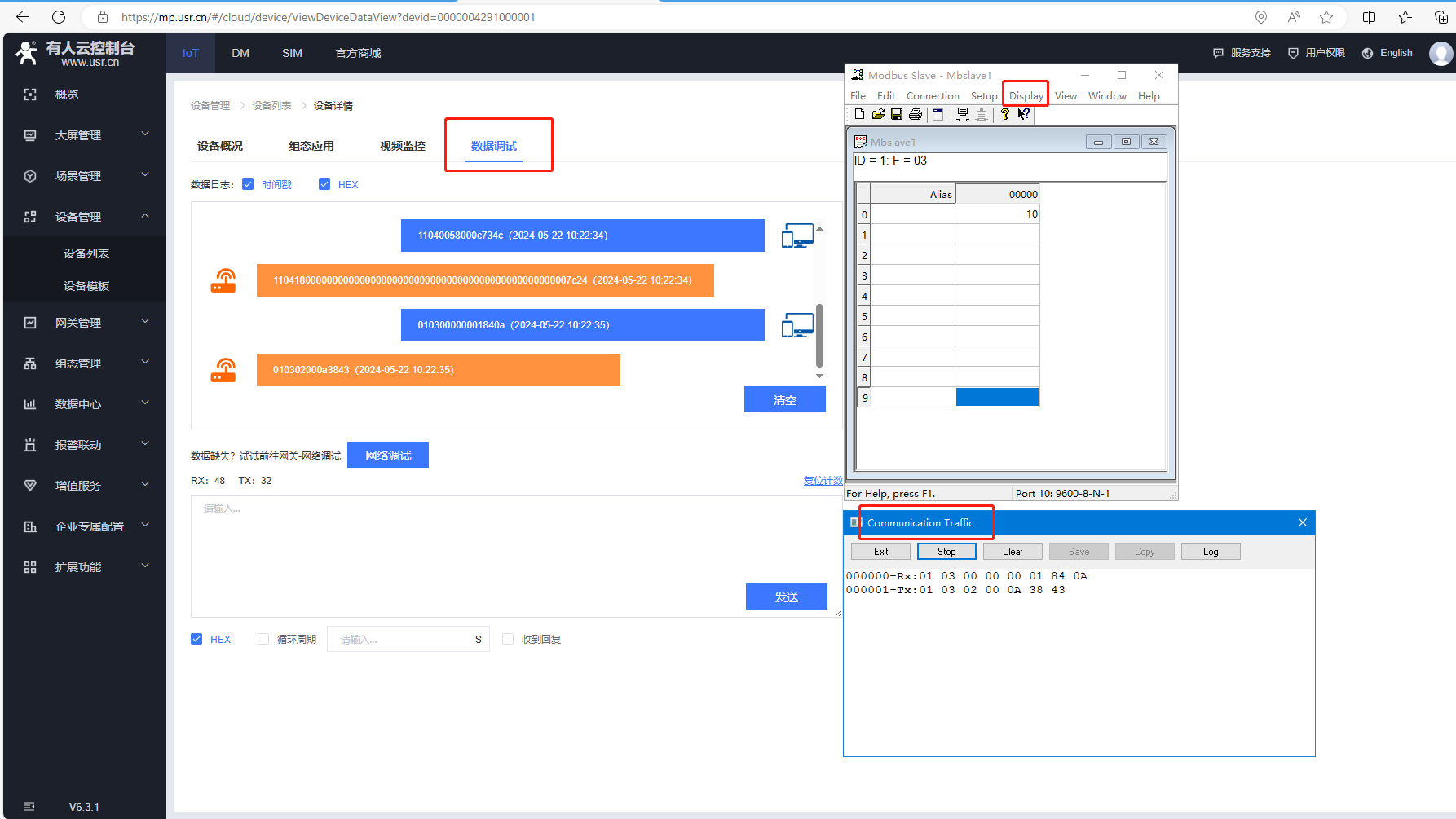
Task: Click the 有人云控制台 logo
Action: [75, 53]
